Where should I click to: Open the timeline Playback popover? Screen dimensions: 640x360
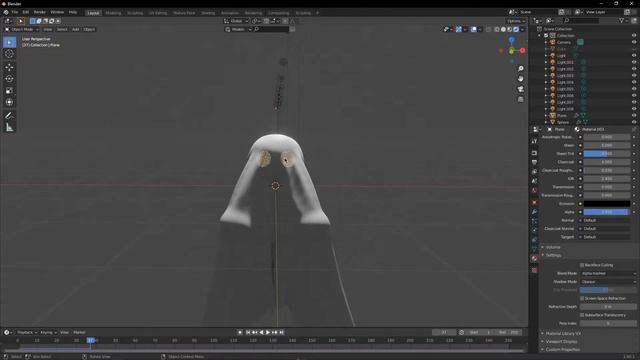[x=27, y=332]
